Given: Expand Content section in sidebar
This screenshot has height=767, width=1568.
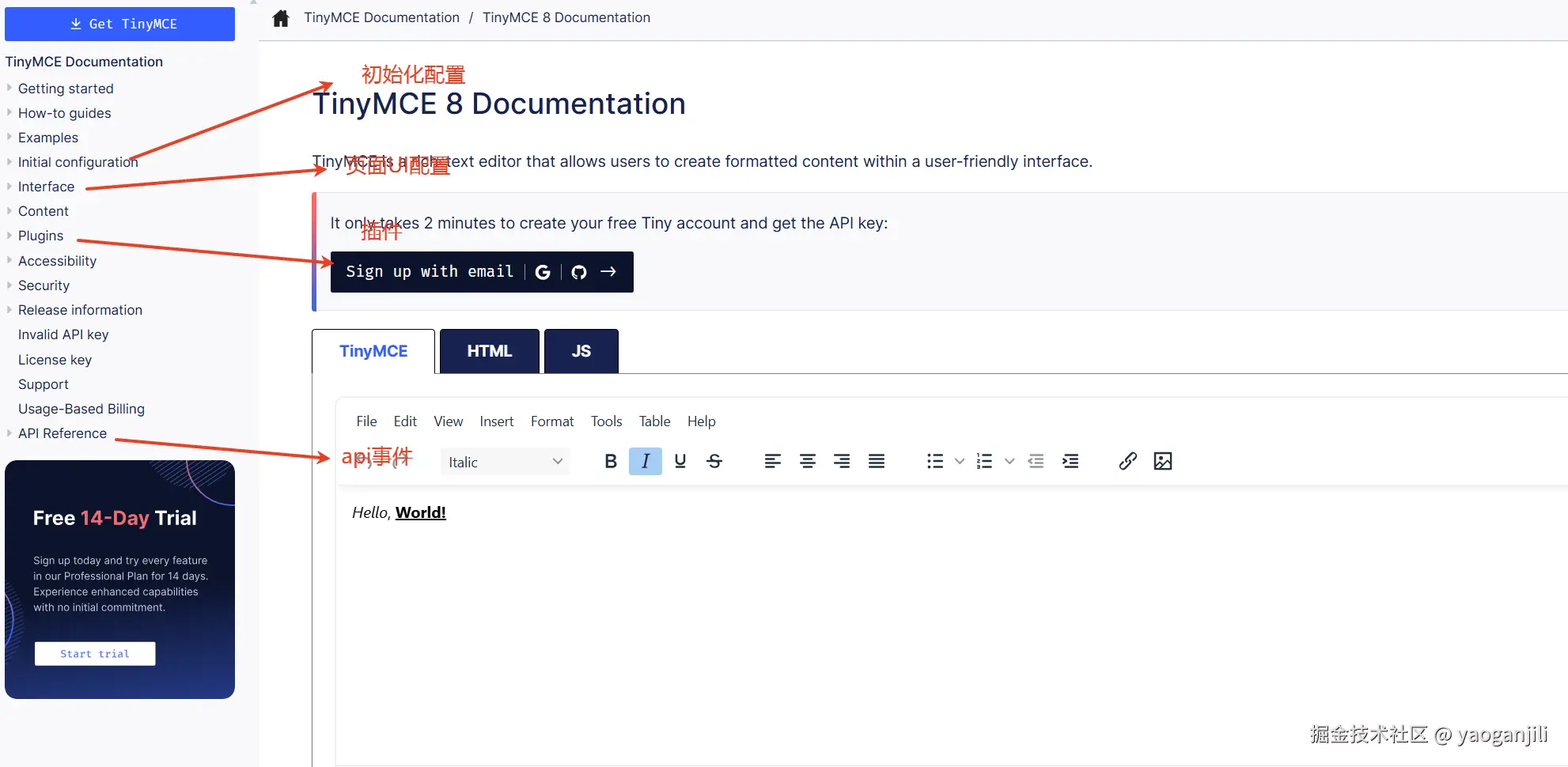Looking at the screenshot, I should 9,210.
